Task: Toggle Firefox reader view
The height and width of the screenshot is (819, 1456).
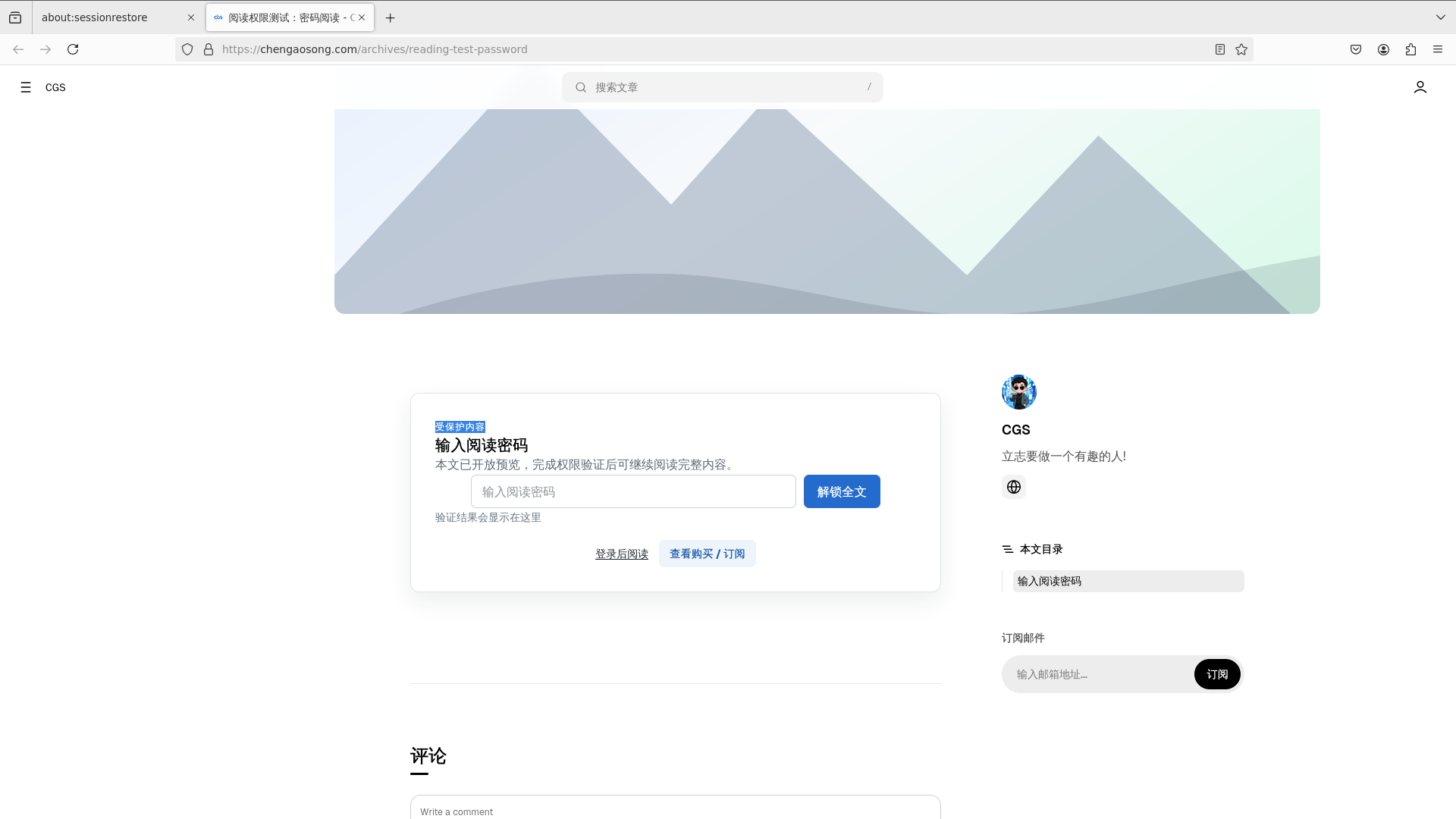Action: pyautogui.click(x=1220, y=49)
